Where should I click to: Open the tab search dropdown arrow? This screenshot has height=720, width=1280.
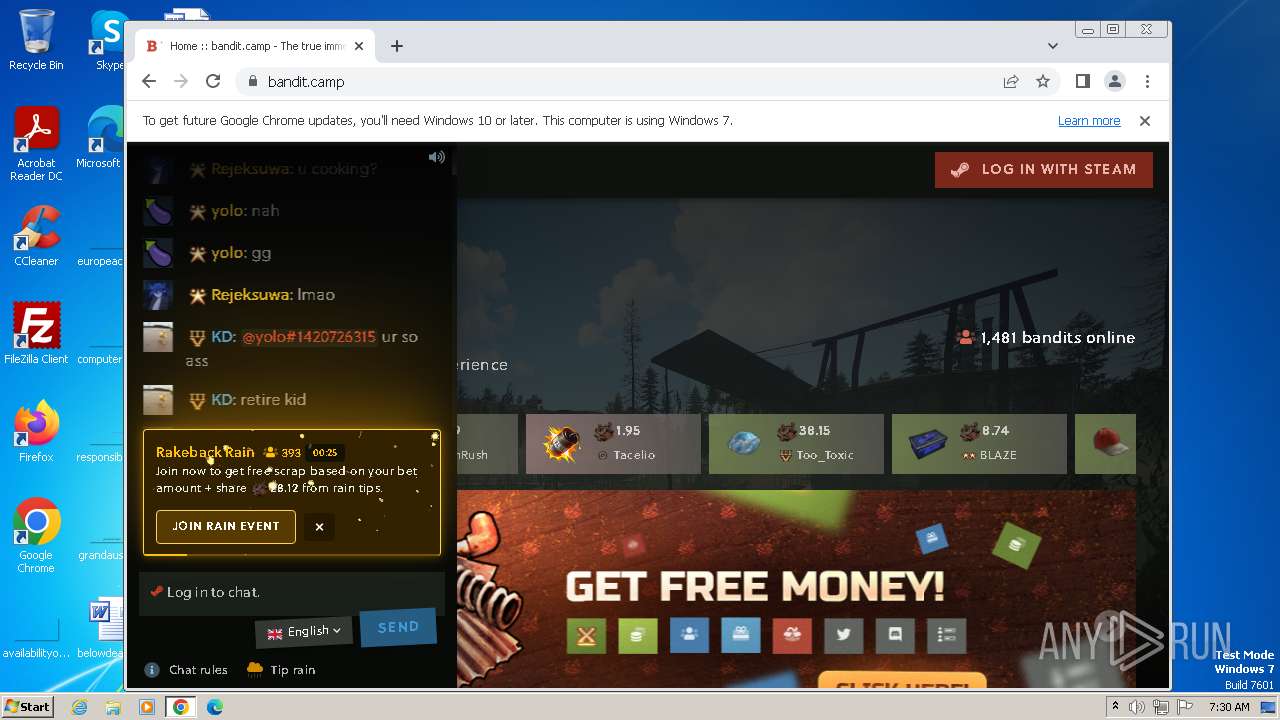[x=1053, y=46]
